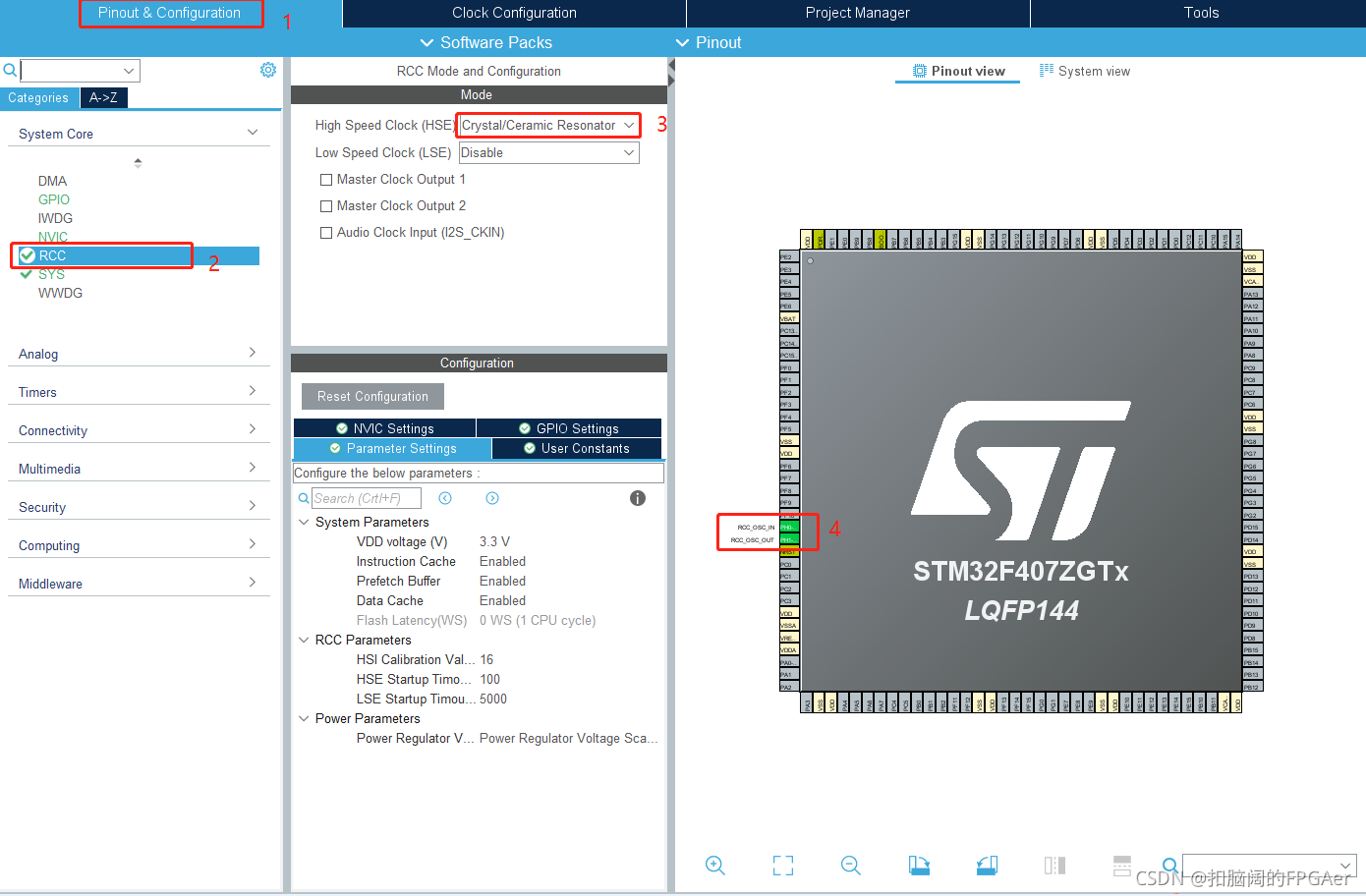Click the horizontal split view icon
The image size is (1366, 896).
pos(1122,866)
